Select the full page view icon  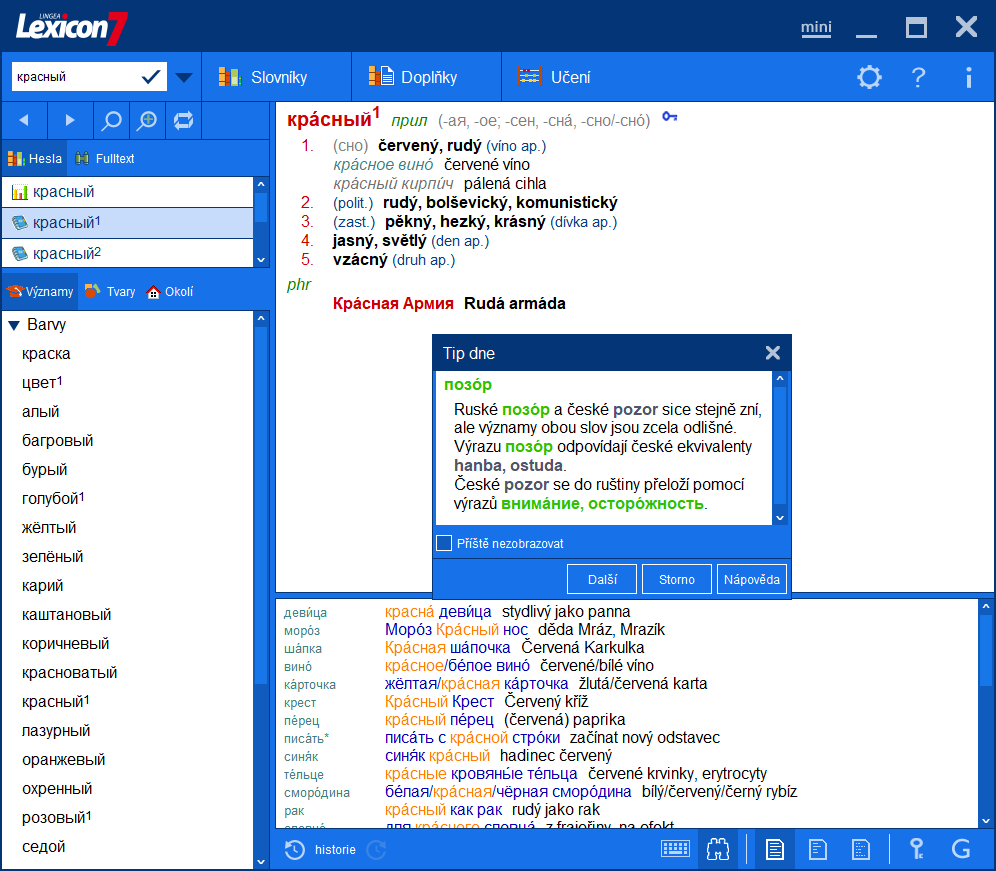[x=774, y=849]
